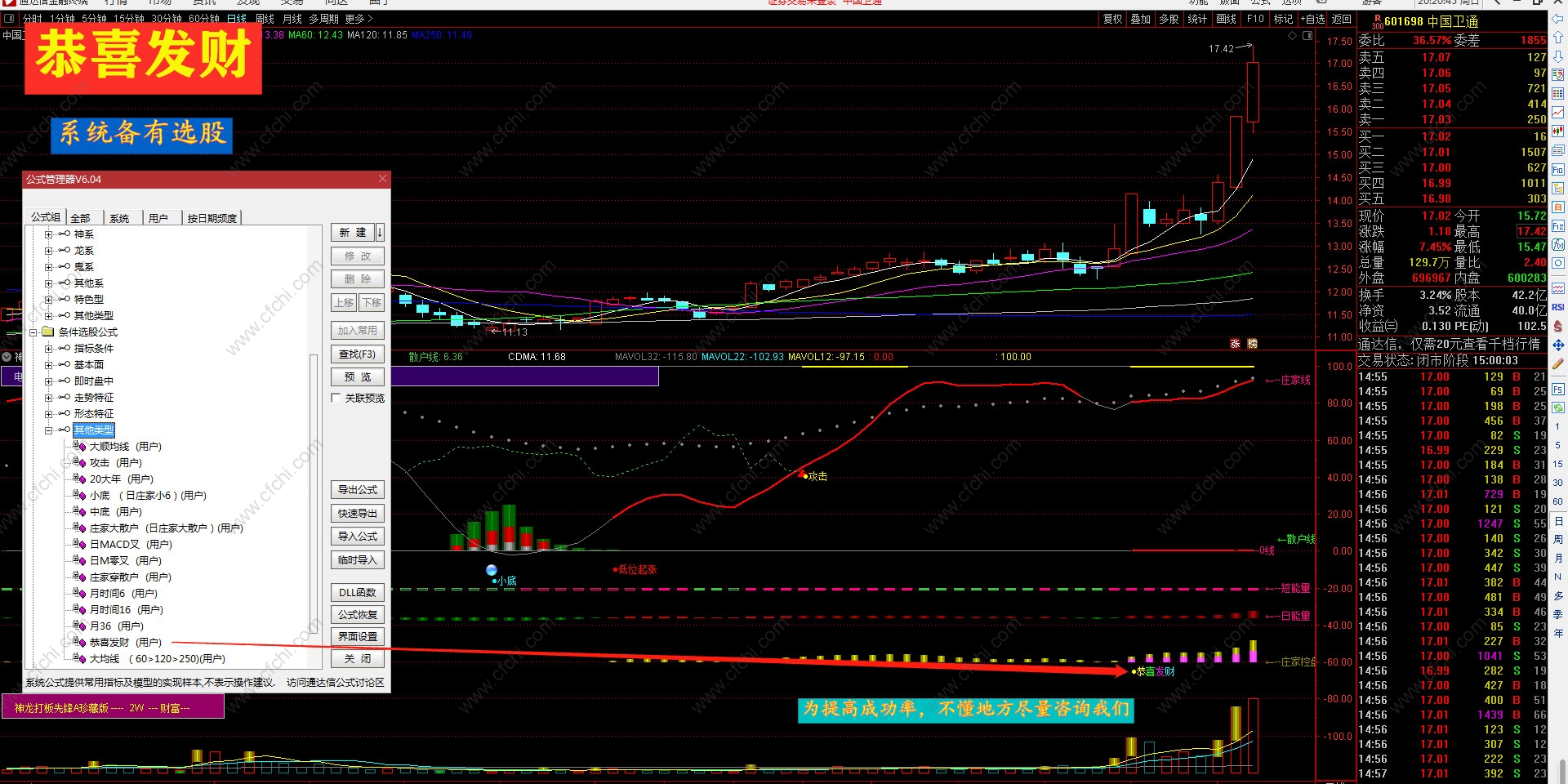The image size is (1568, 784).
Task: Click the formula tree vertical scrollbar
Action: point(314,494)
